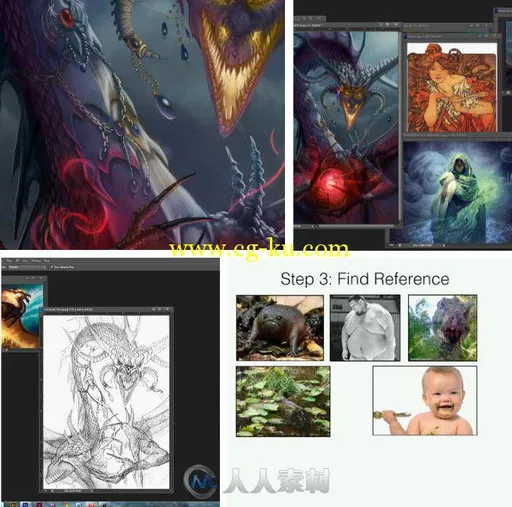Select the lily pad pond reference photo

click(283, 401)
